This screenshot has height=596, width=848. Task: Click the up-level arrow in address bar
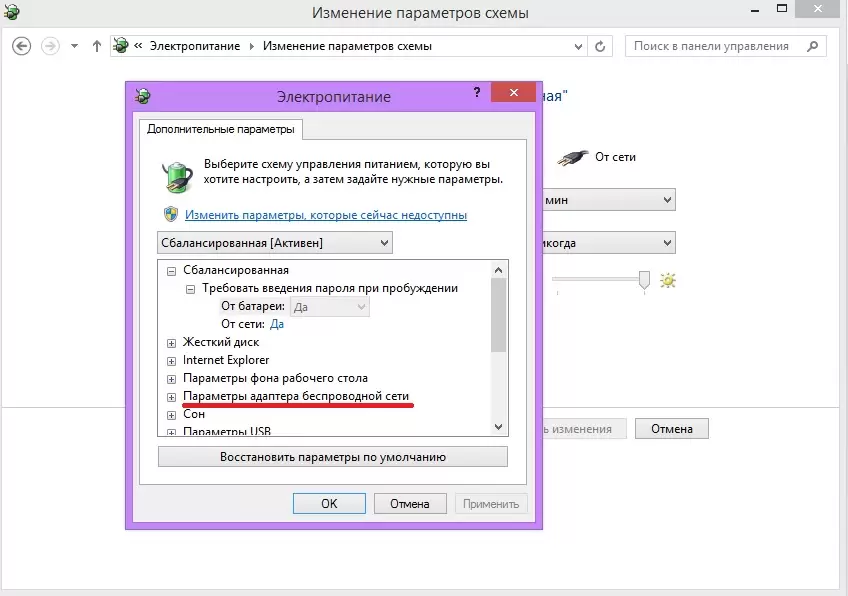click(x=97, y=46)
